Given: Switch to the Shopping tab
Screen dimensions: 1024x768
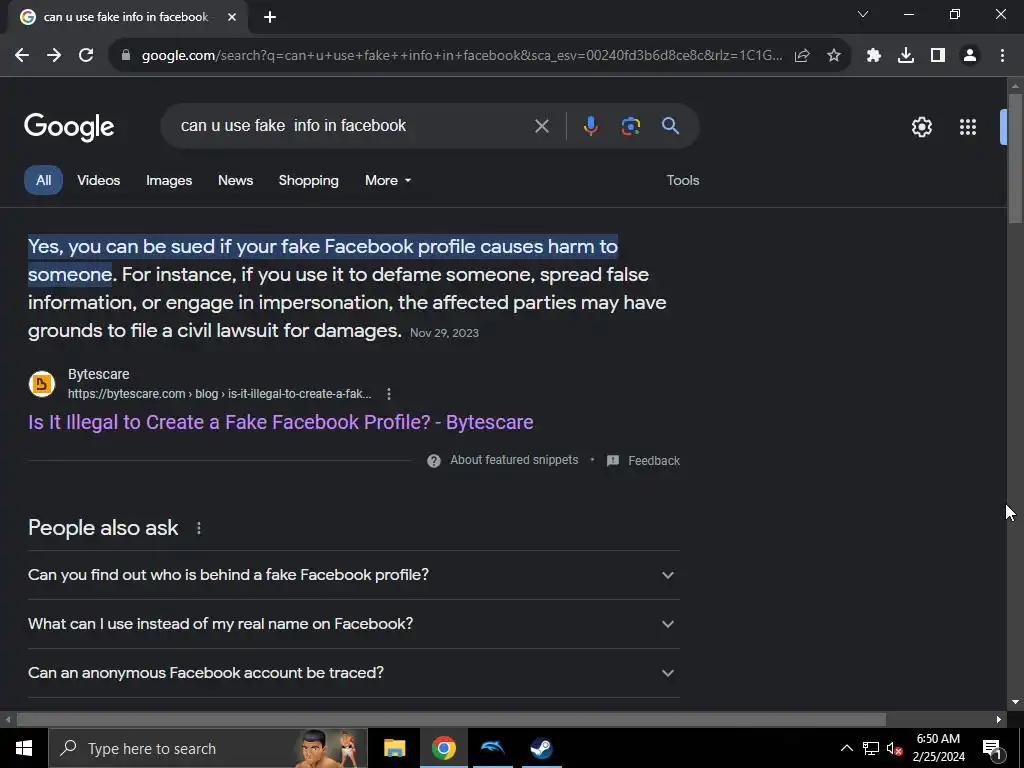Looking at the screenshot, I should [309, 180].
